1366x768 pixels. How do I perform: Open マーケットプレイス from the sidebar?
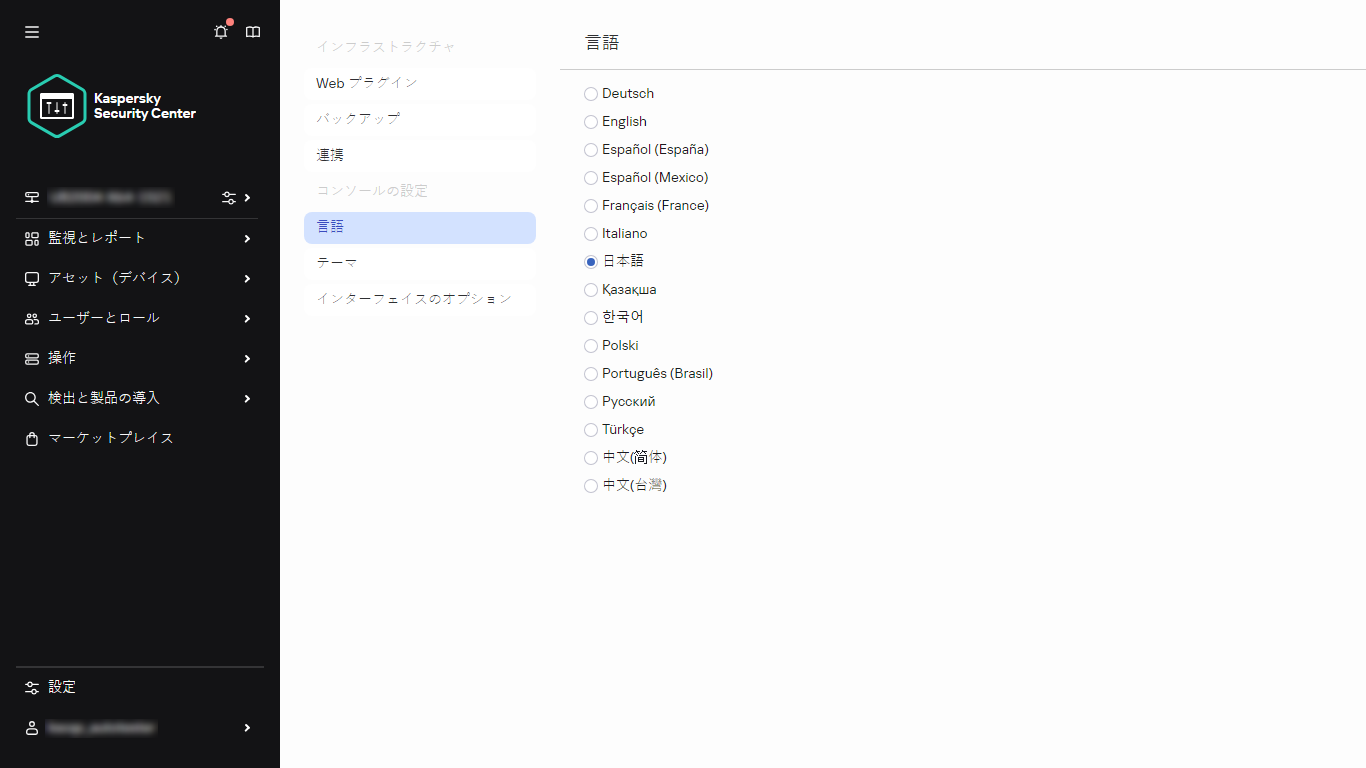click(x=110, y=438)
